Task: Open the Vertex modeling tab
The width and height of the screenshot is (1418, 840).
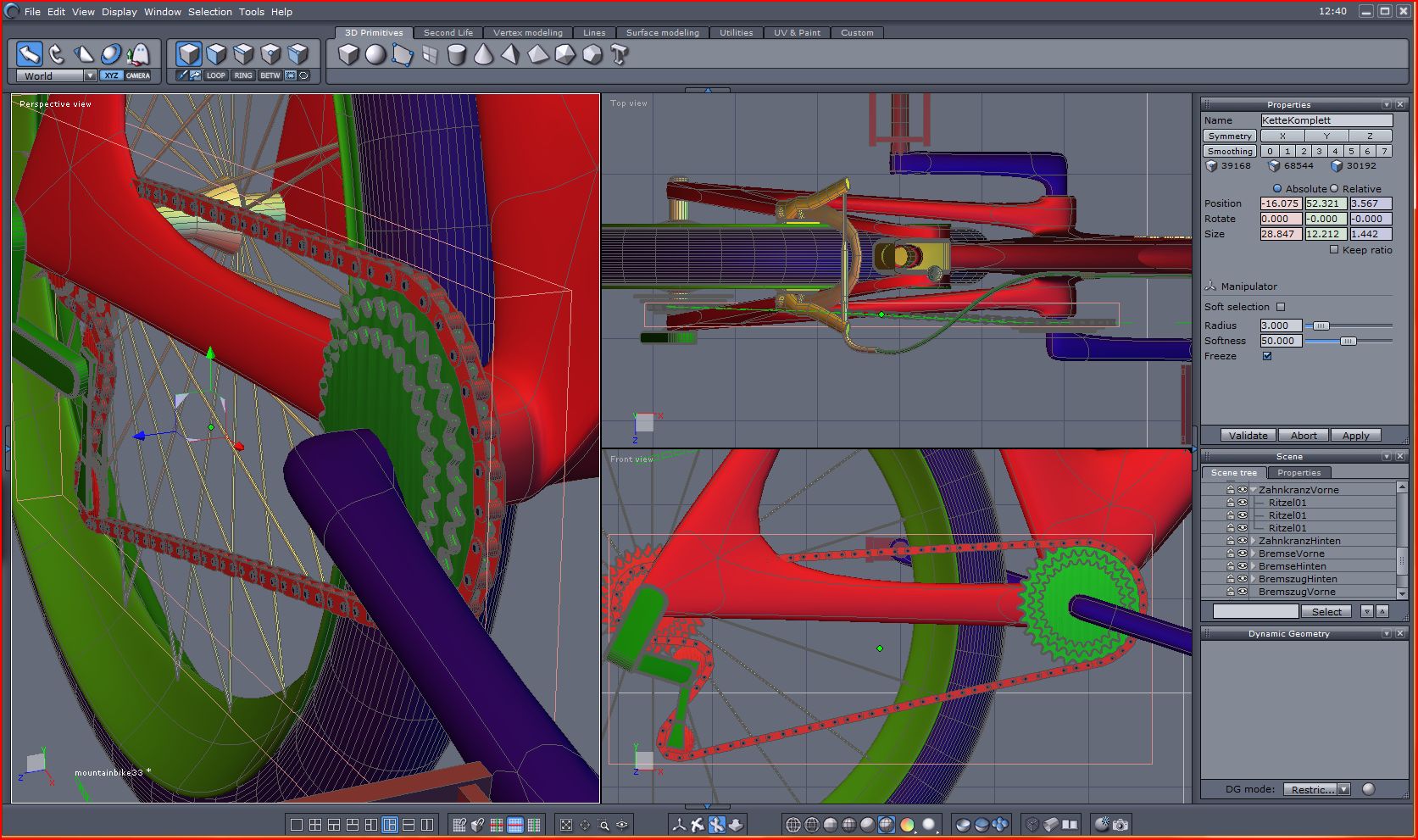Action: [527, 33]
